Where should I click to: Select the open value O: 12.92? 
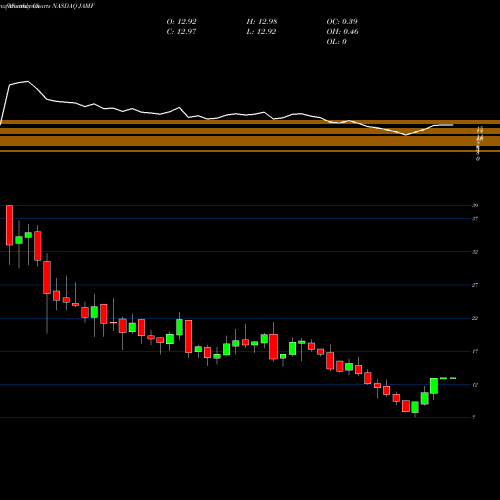[181, 22]
